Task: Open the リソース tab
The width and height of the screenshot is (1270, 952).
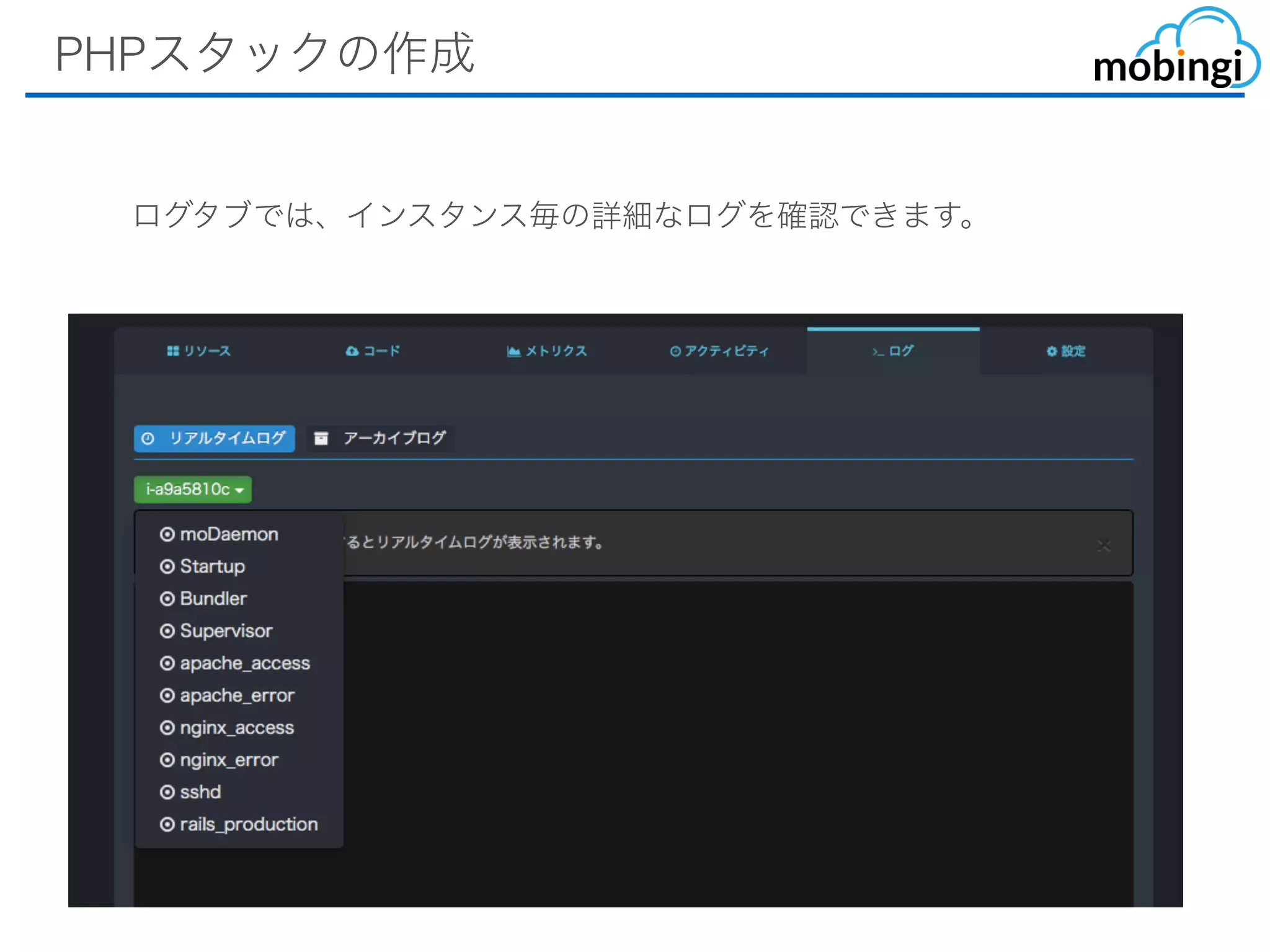Action: point(200,351)
